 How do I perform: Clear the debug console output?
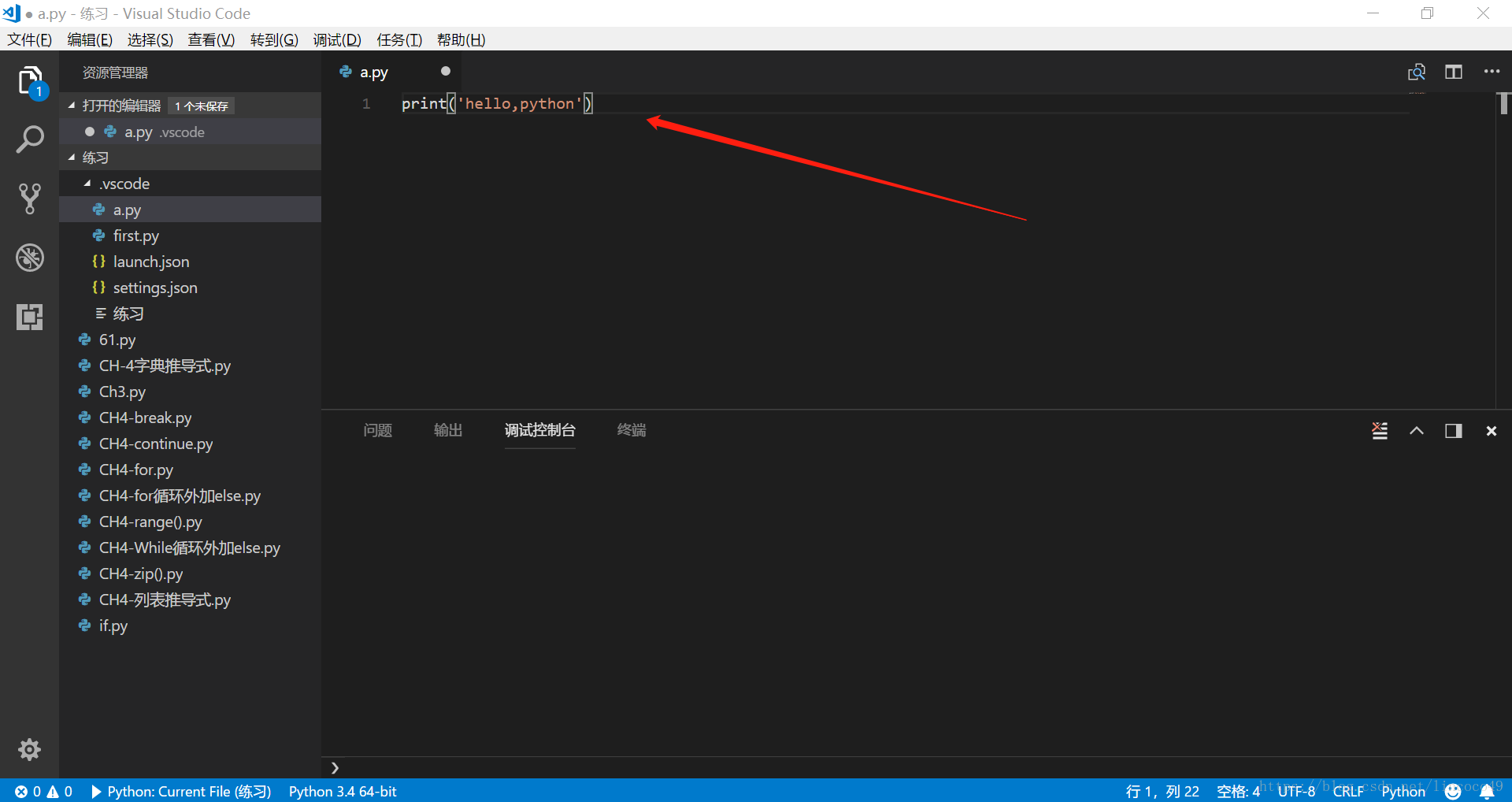(x=1380, y=430)
